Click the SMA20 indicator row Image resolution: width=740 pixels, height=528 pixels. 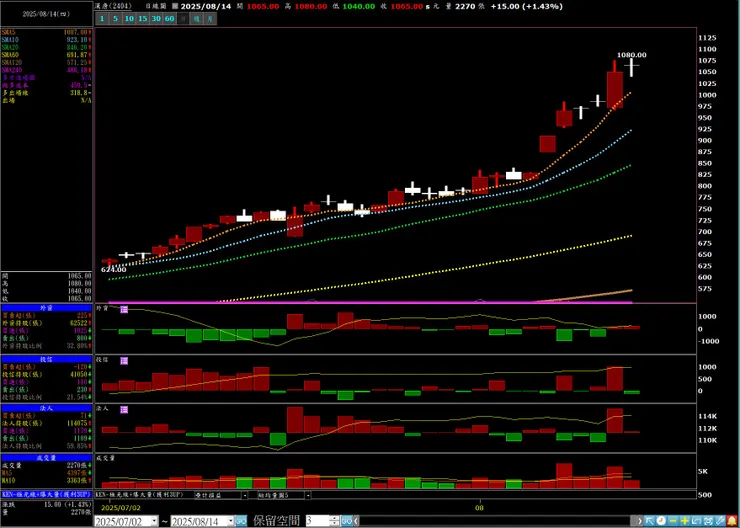46,47
